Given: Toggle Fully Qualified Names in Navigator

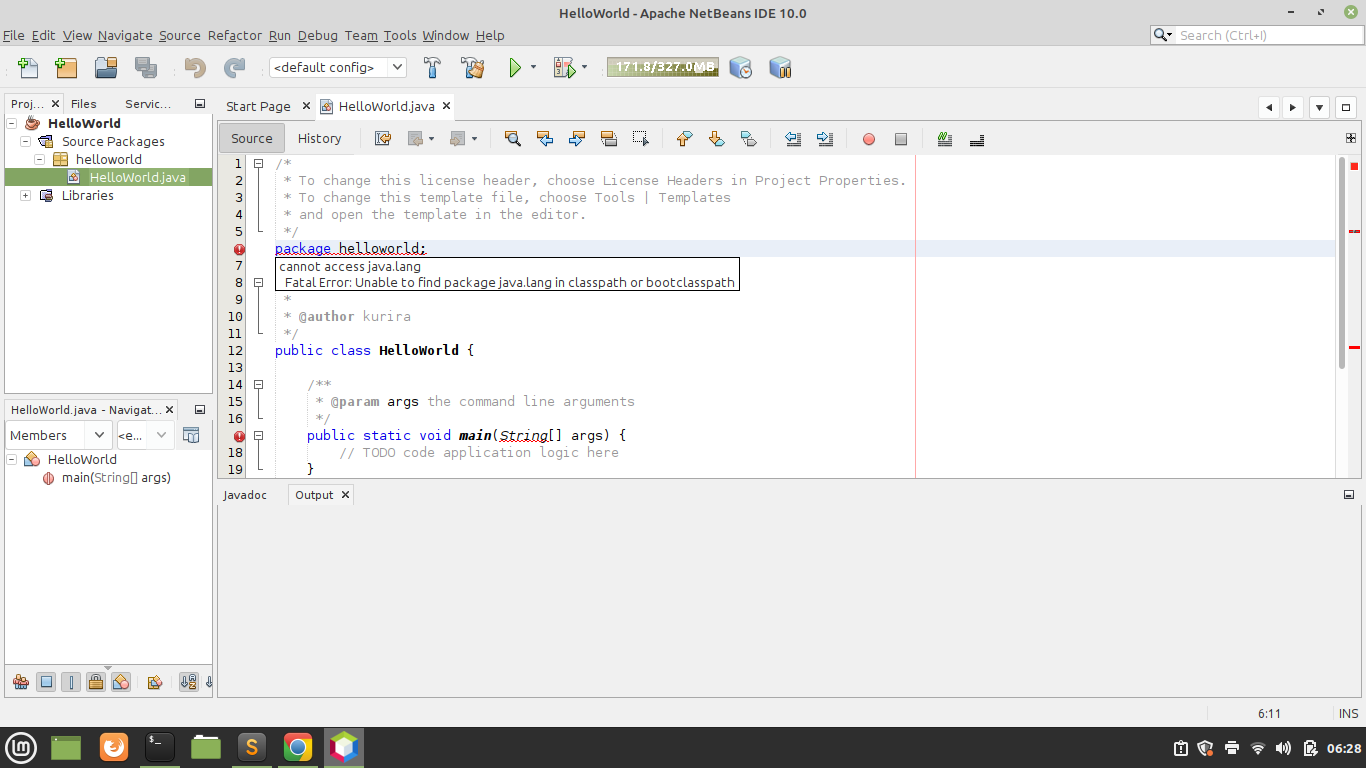Looking at the screenshot, I should 155,682.
